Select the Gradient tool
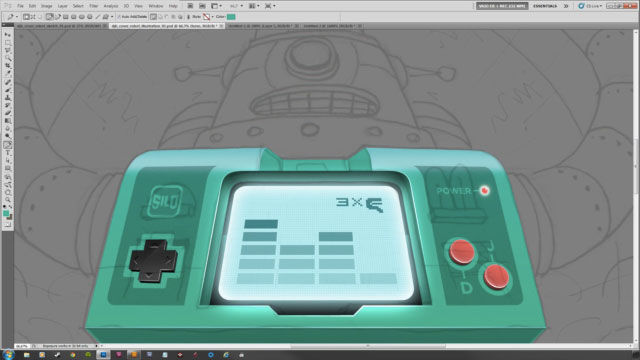This screenshot has height=360, width=640. 8,121
